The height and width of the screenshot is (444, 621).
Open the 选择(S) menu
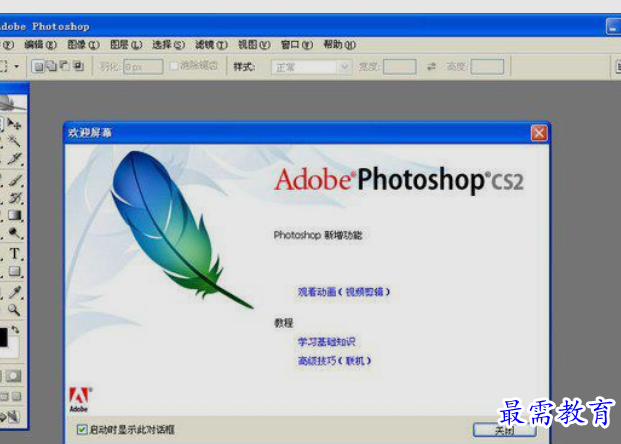169,45
